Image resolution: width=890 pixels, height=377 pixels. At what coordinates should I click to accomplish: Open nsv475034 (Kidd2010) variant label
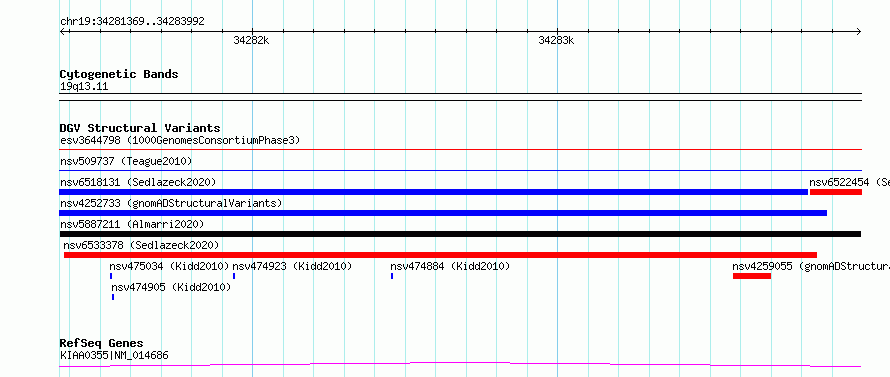169,266
